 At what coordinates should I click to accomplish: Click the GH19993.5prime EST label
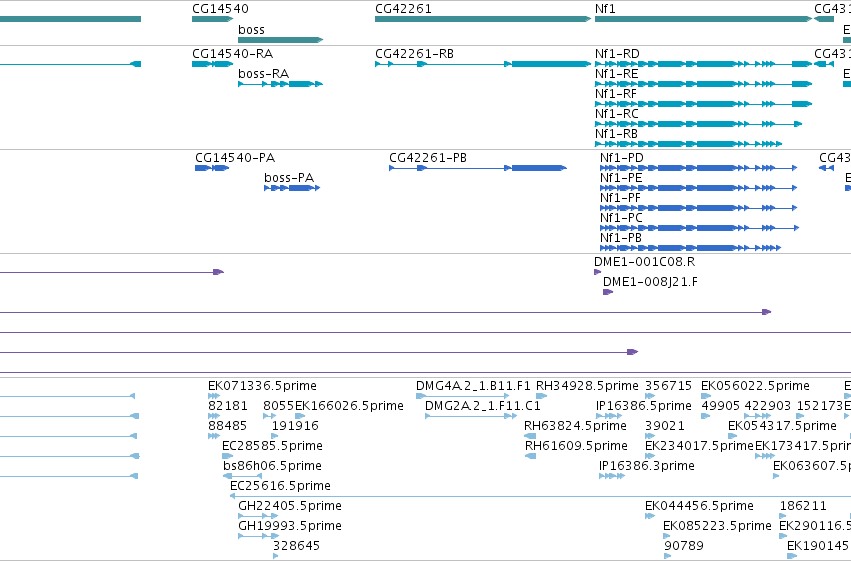tap(290, 526)
